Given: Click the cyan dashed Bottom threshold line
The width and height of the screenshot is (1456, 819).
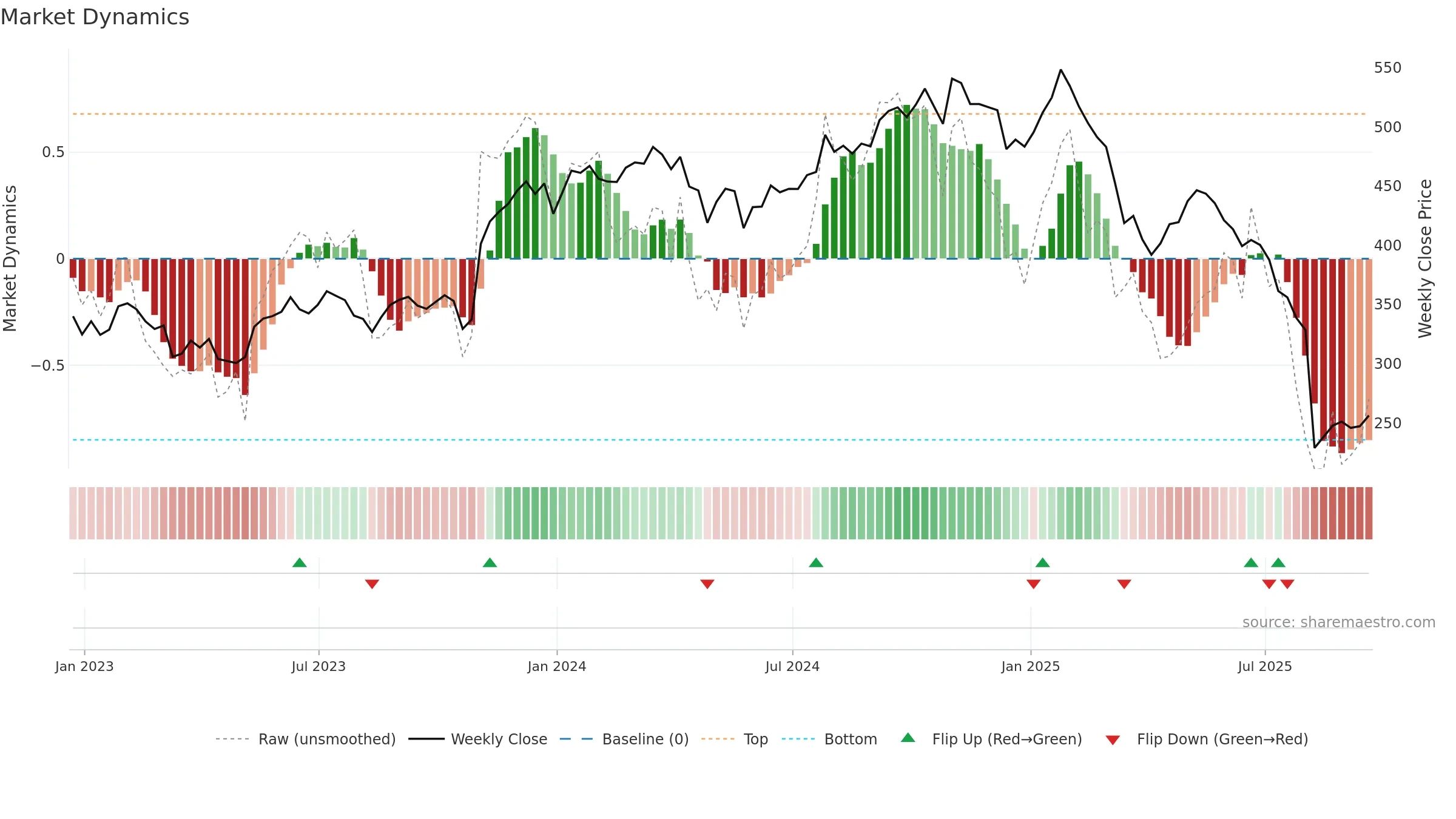Looking at the screenshot, I should (720, 440).
